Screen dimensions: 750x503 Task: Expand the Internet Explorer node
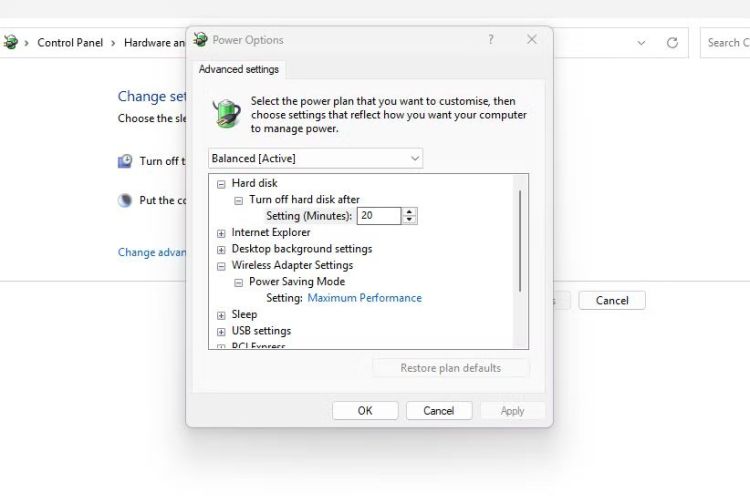221,233
